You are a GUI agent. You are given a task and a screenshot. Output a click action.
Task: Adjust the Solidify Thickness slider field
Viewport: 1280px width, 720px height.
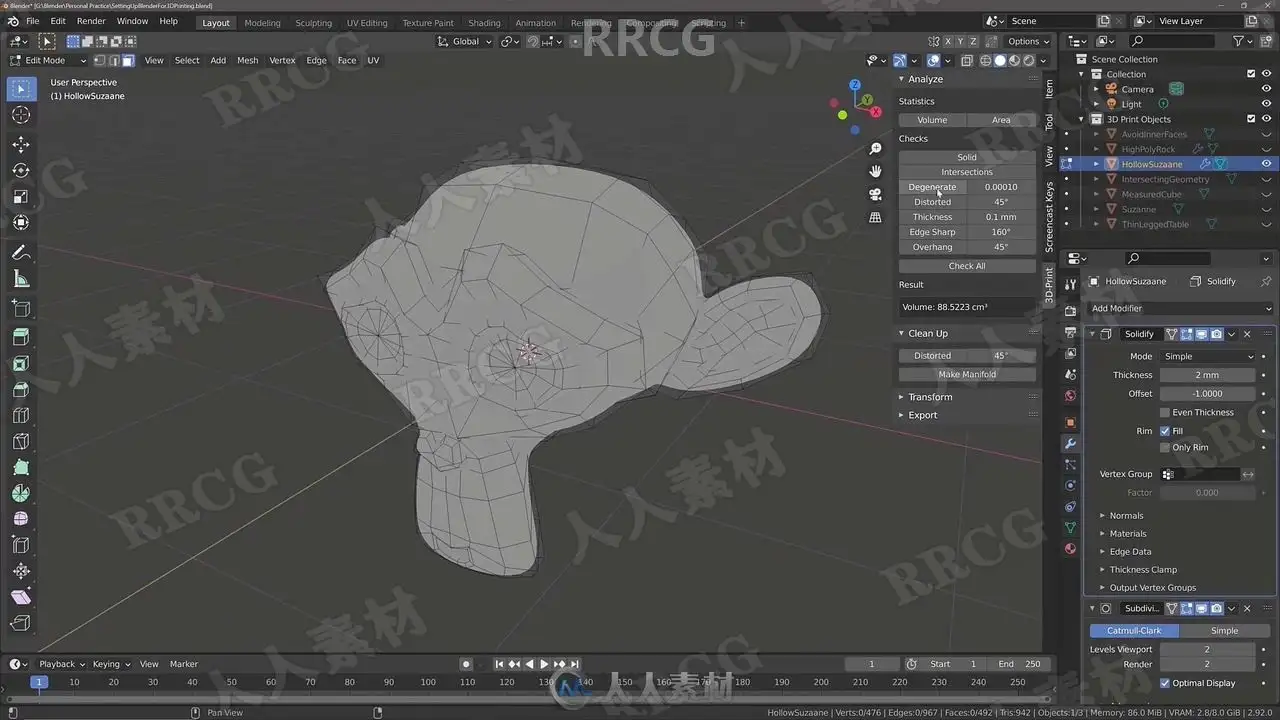click(1208, 375)
